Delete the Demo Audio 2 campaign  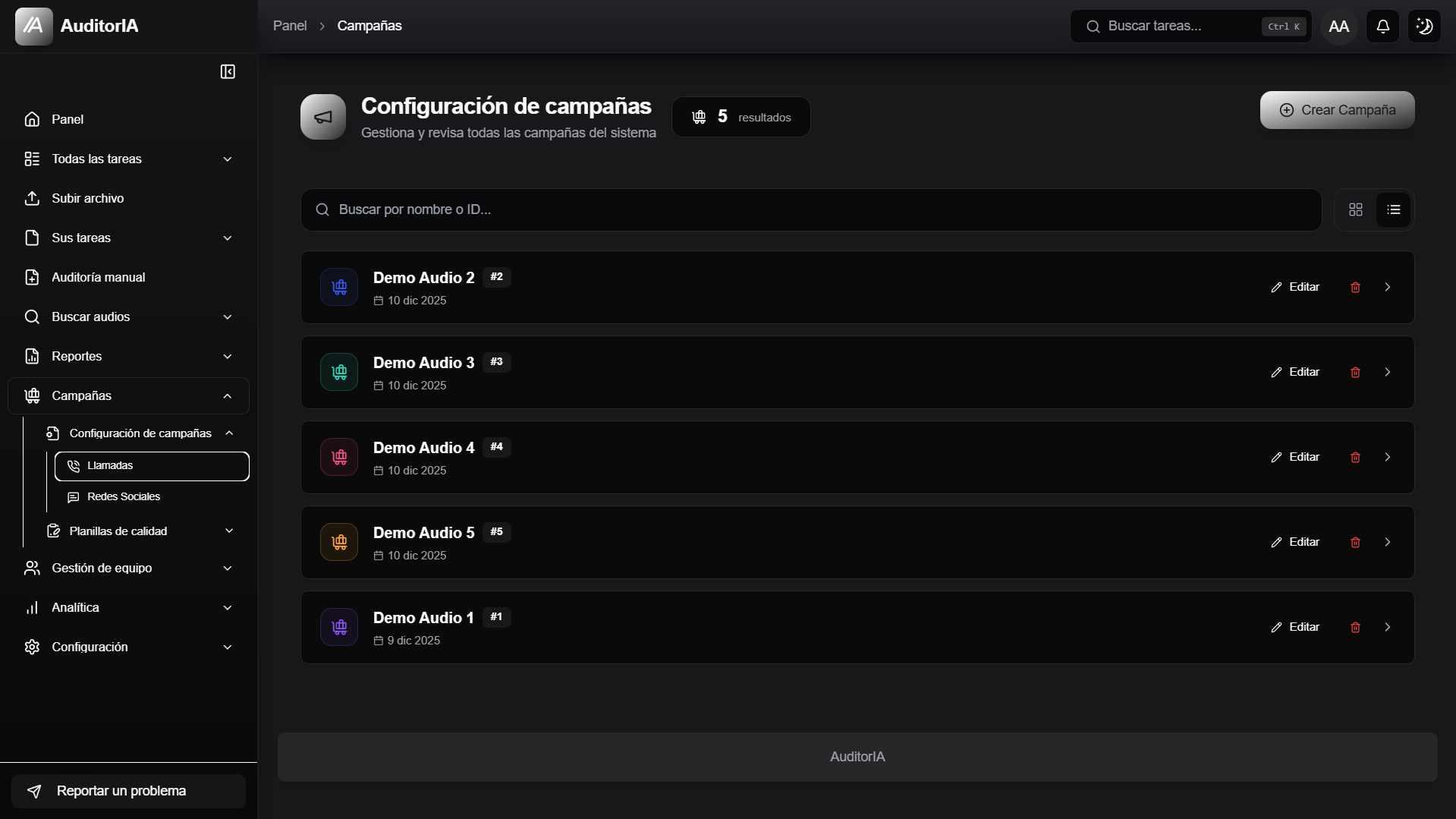(1355, 287)
